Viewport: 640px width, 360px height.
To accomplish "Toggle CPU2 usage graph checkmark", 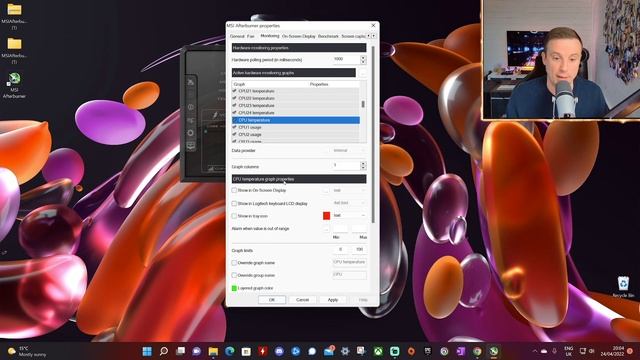I will 234,134.
